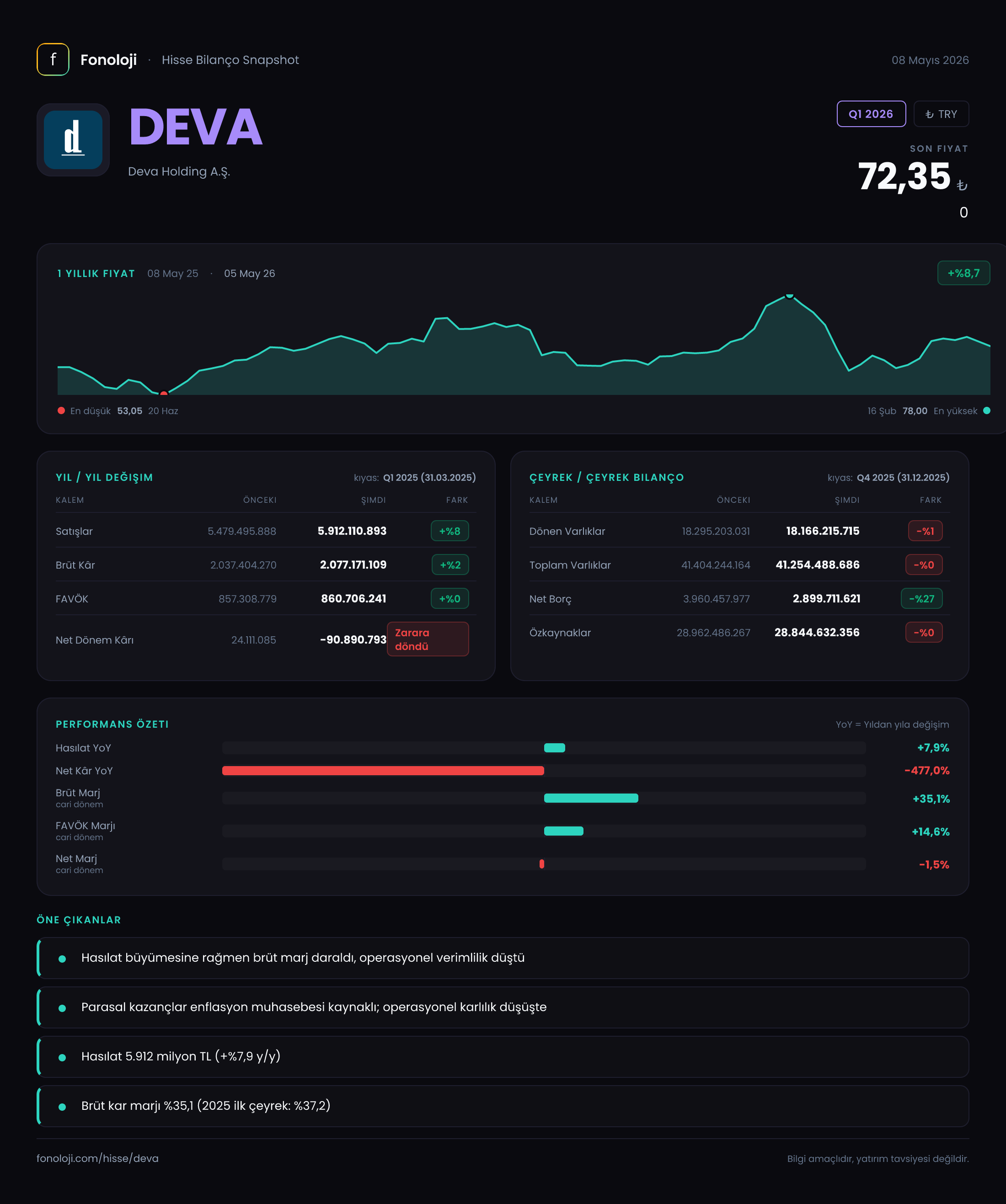Click the red lowest-price marker on chart
The height and width of the screenshot is (1204, 1006).
click(x=163, y=393)
